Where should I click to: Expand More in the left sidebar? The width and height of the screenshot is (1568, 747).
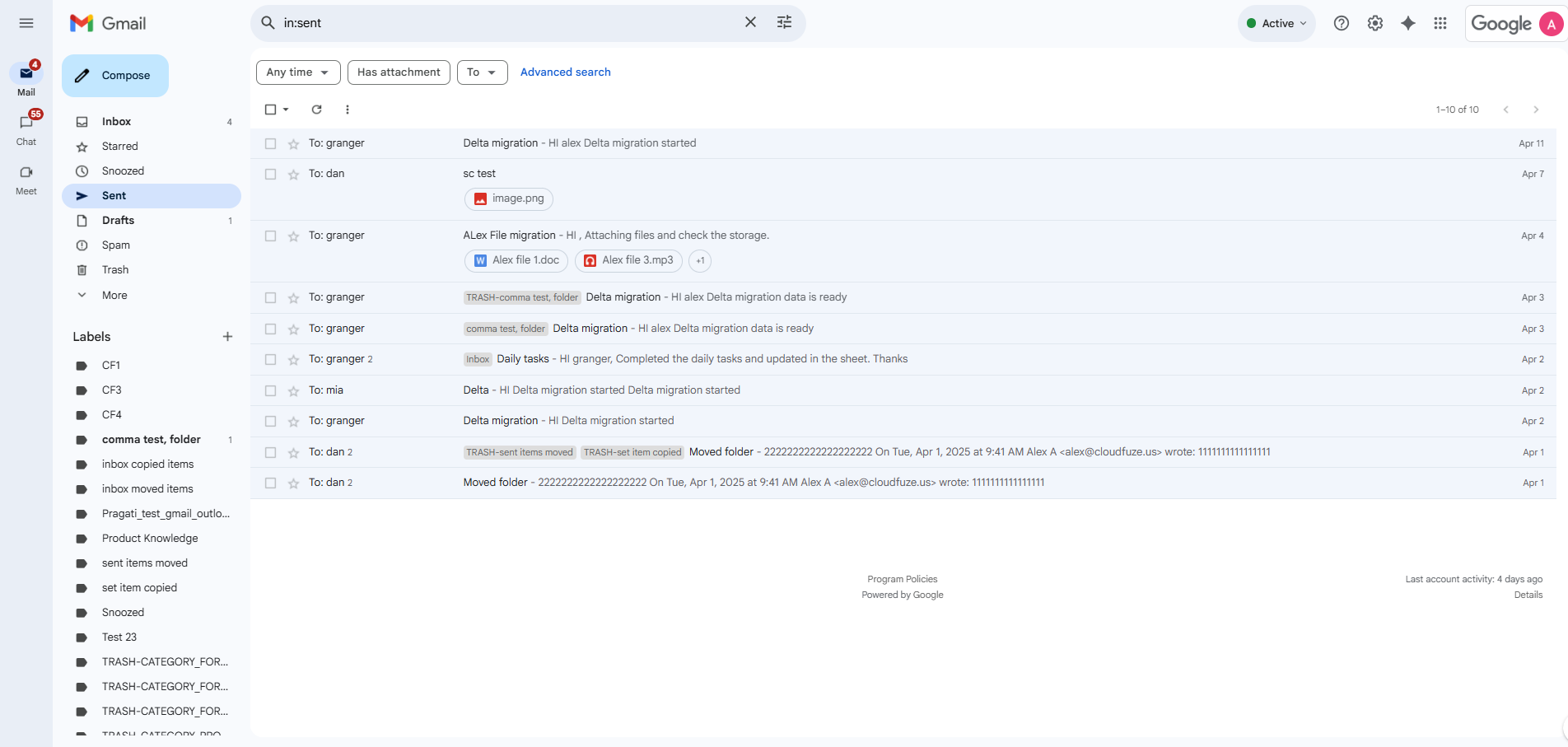click(114, 296)
